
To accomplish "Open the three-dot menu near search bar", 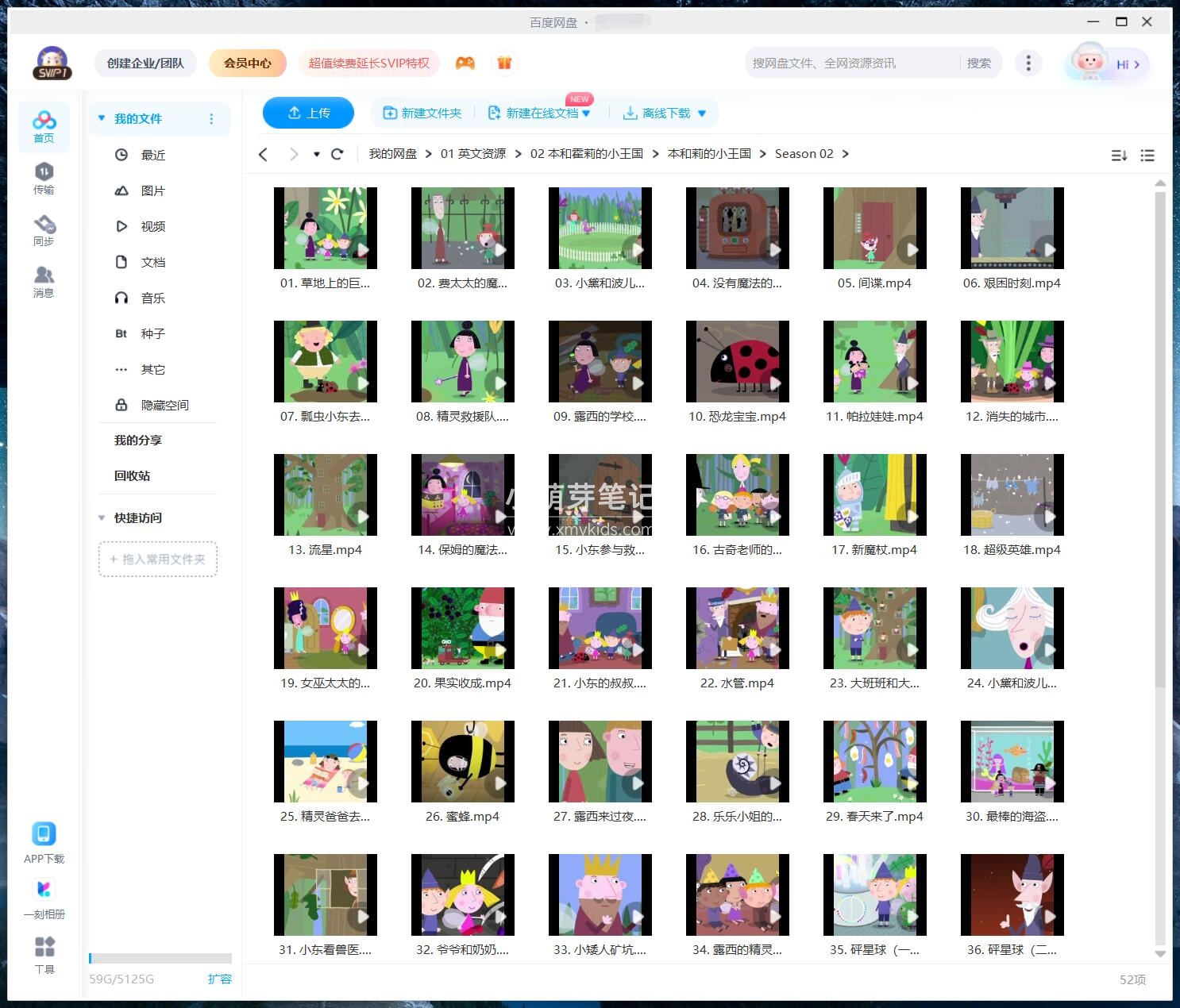I will point(1028,63).
